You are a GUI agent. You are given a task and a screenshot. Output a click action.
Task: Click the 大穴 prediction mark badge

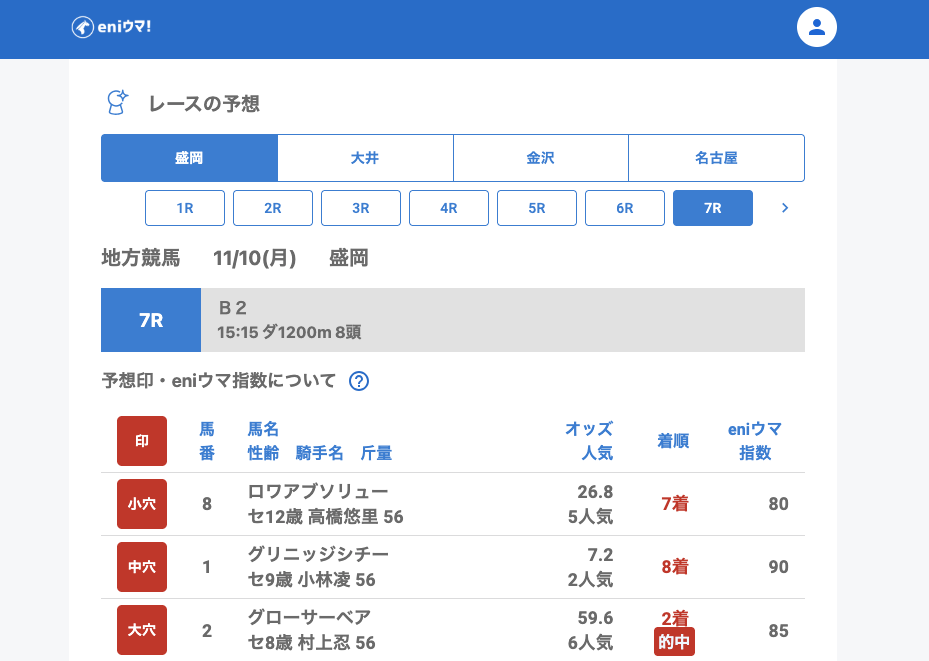(142, 630)
